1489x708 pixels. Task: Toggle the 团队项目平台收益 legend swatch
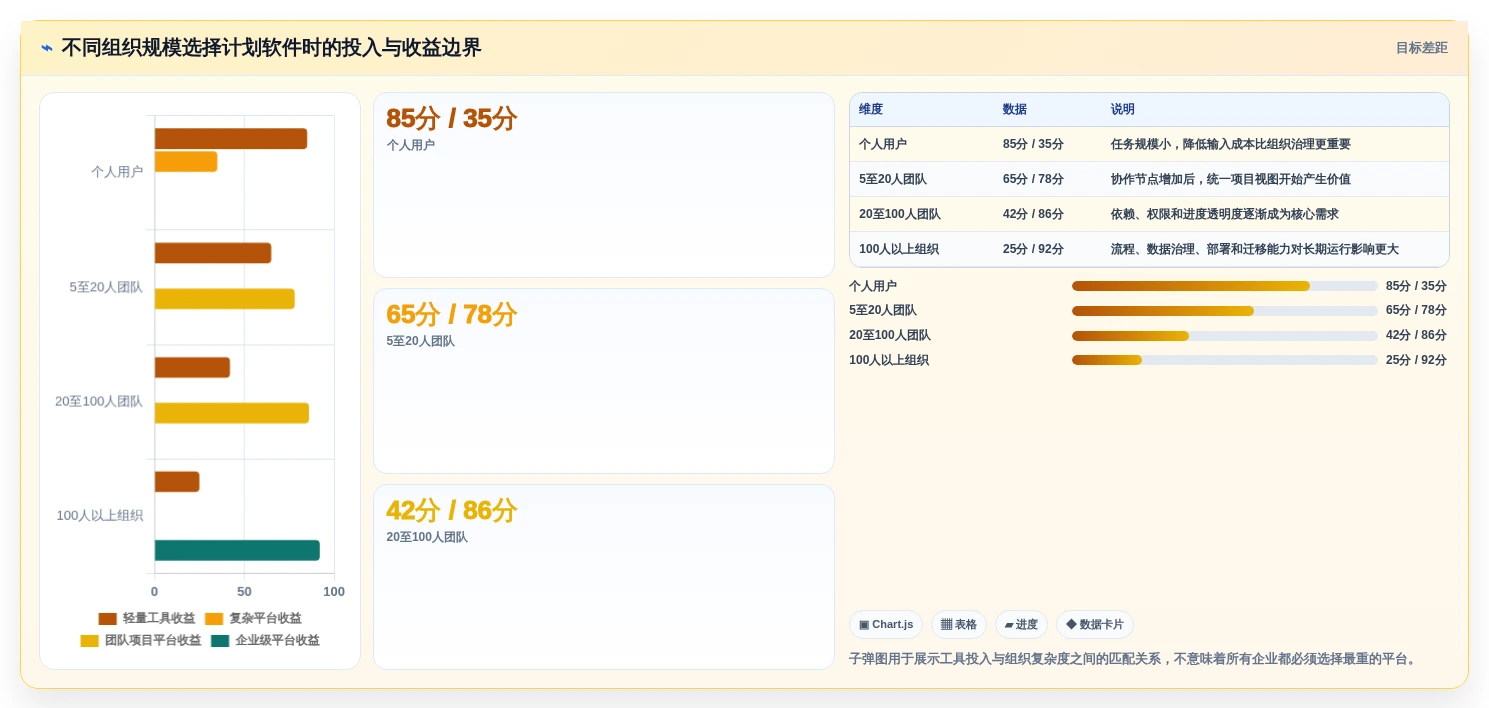click(x=89, y=641)
